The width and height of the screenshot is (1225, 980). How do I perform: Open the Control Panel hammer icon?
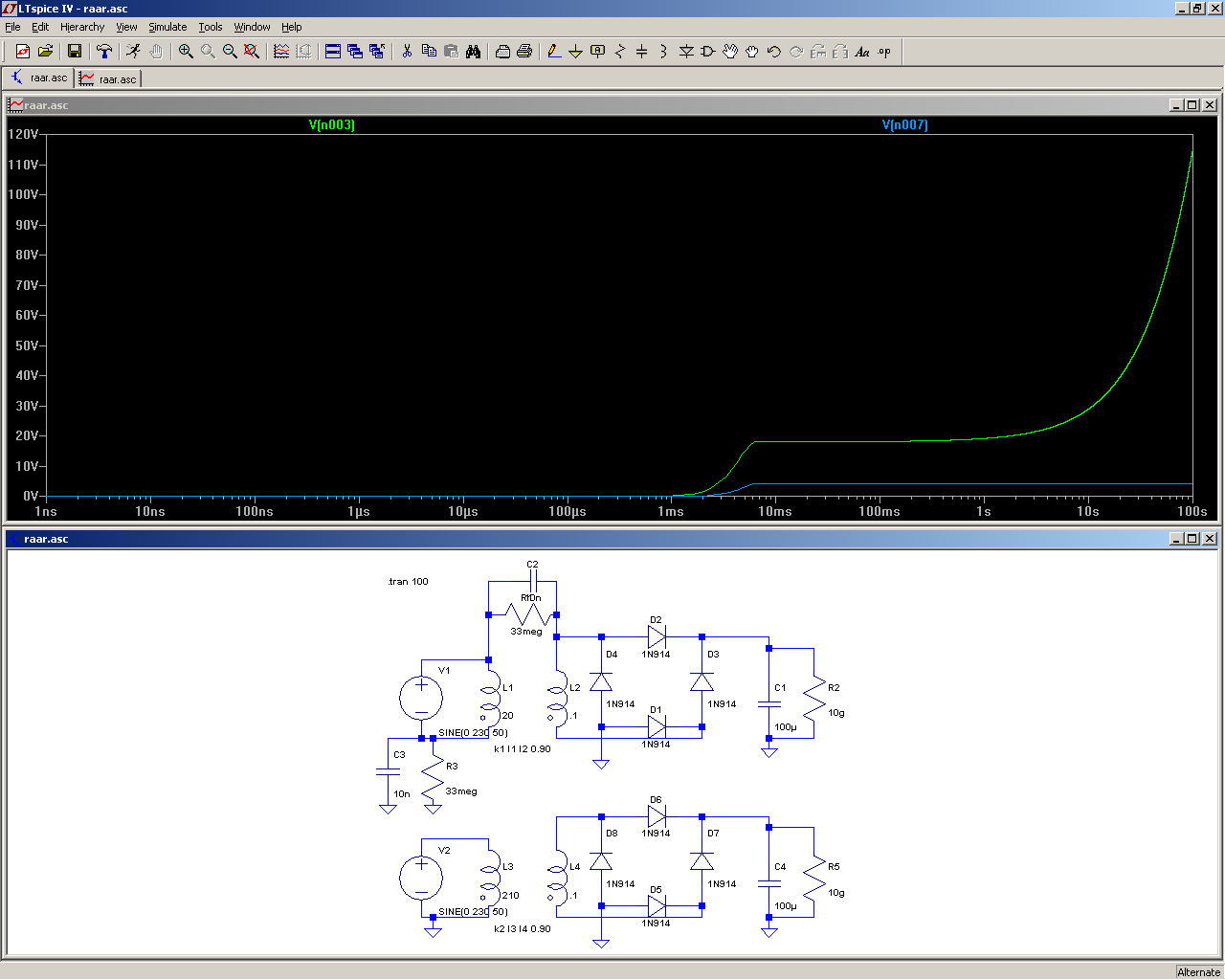(104, 52)
